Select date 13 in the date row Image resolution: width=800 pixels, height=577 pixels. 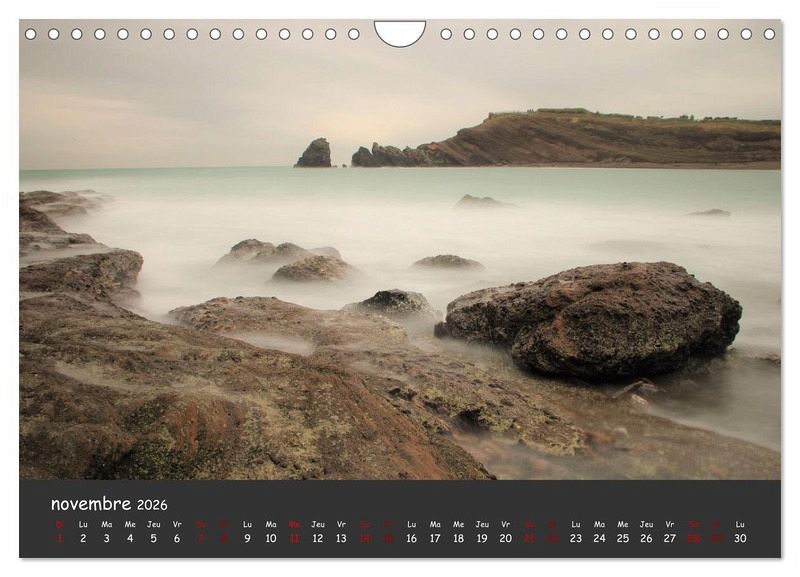click(341, 538)
